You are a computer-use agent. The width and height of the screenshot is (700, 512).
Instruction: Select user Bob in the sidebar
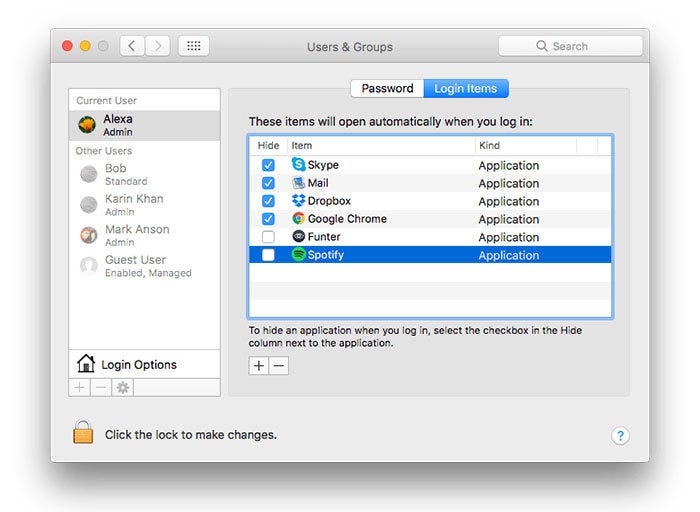[144, 174]
